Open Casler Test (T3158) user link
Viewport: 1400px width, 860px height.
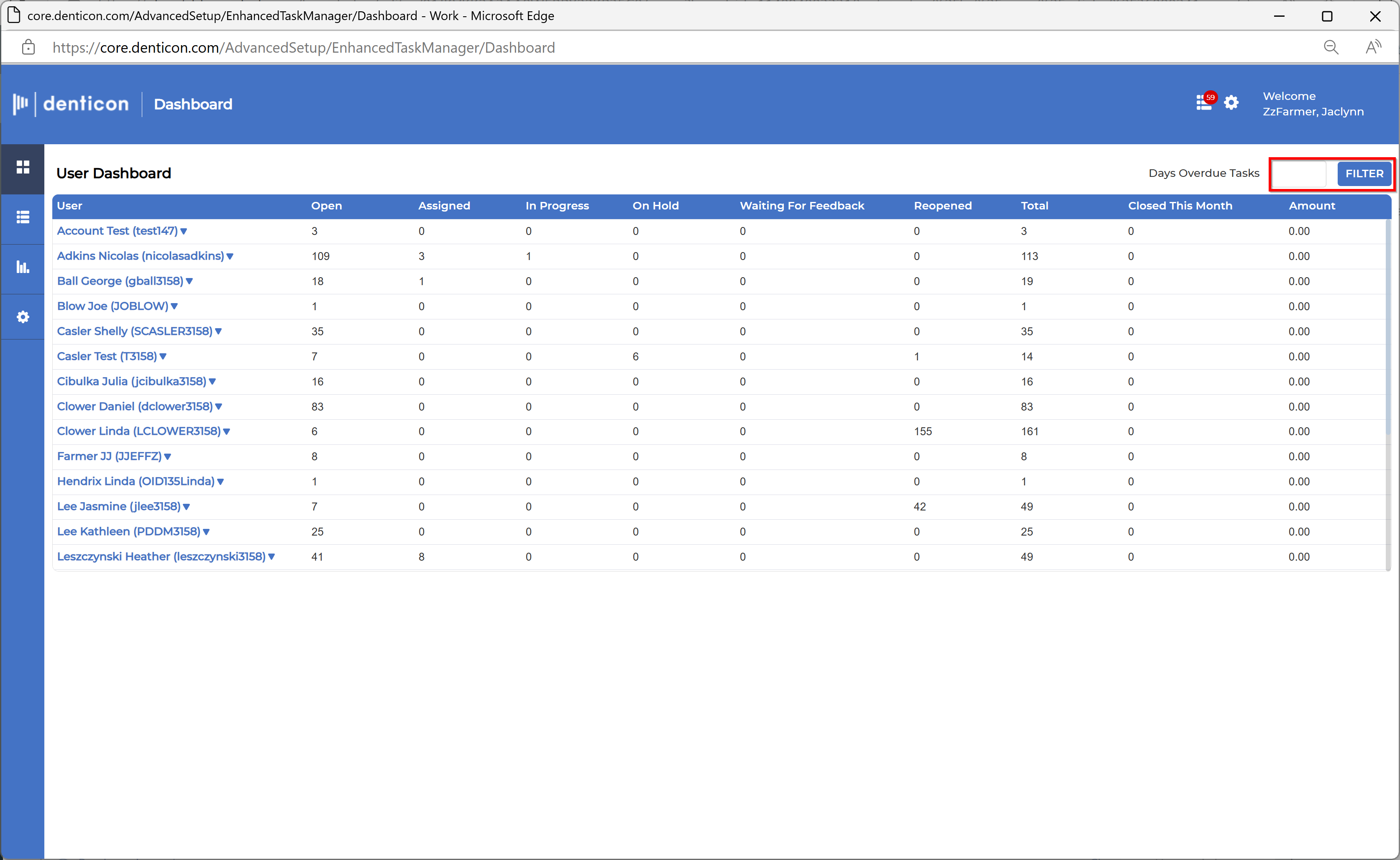[x=107, y=356]
